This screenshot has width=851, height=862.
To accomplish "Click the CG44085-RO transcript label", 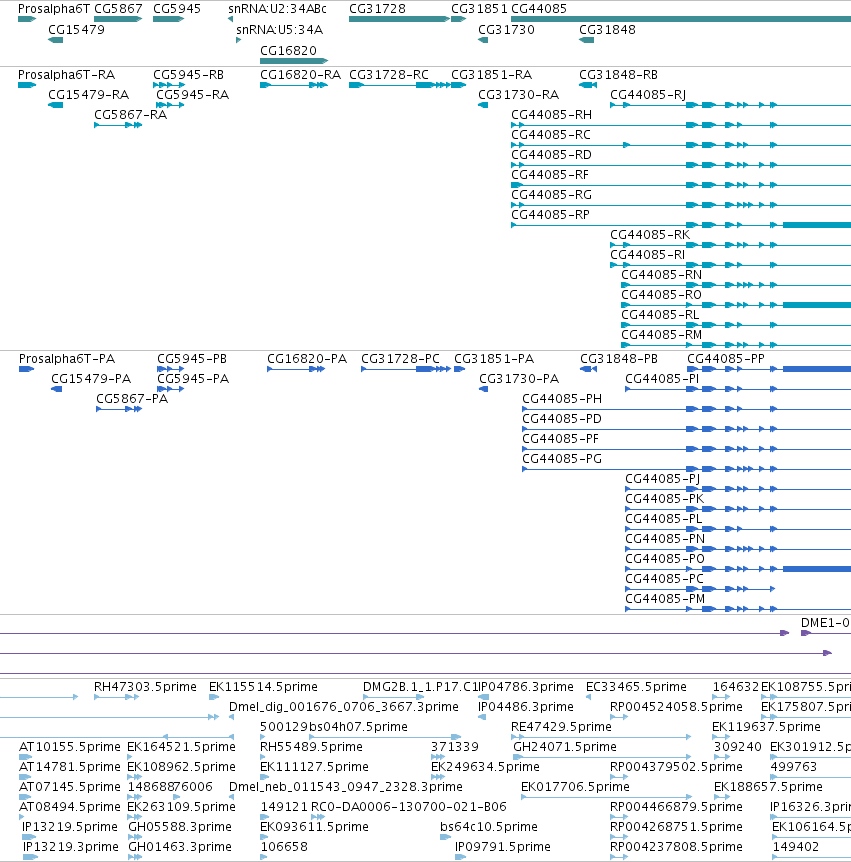I will [x=661, y=295].
